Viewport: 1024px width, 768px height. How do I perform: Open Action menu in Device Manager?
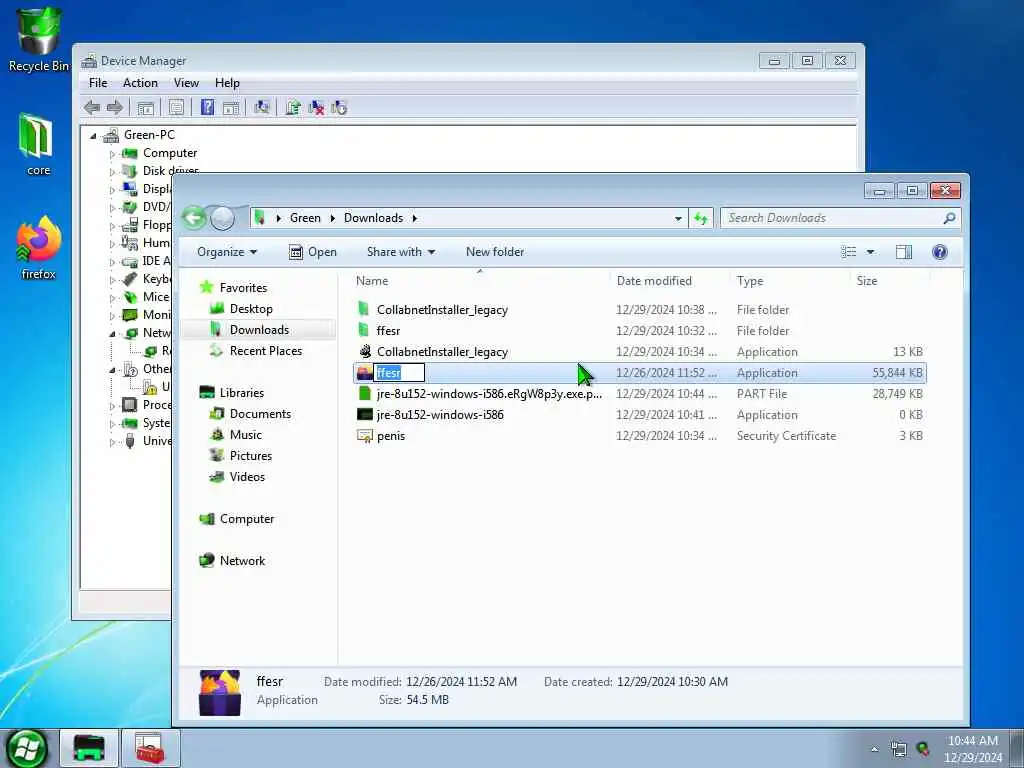[x=140, y=83]
